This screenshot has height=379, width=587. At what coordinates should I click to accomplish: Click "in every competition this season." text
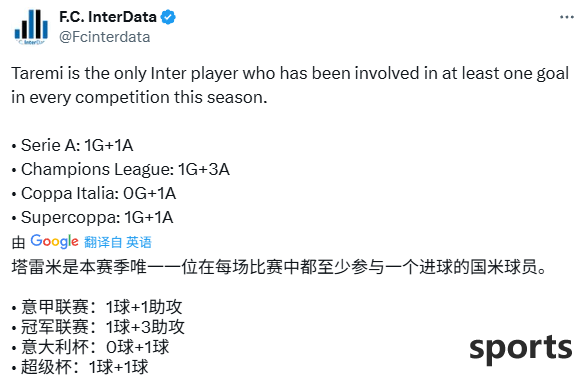click(139, 98)
